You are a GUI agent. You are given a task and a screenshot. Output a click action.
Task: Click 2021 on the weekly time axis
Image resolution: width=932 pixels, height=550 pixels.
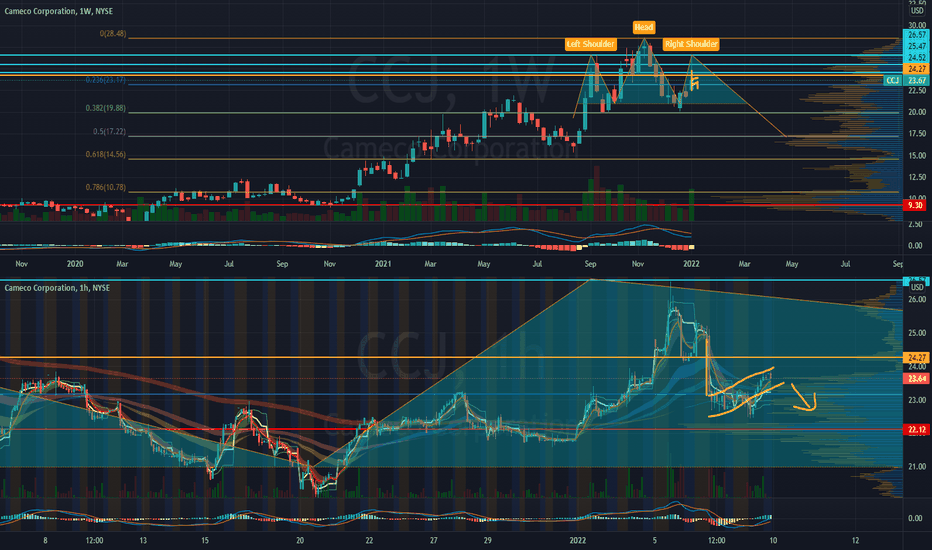383,264
